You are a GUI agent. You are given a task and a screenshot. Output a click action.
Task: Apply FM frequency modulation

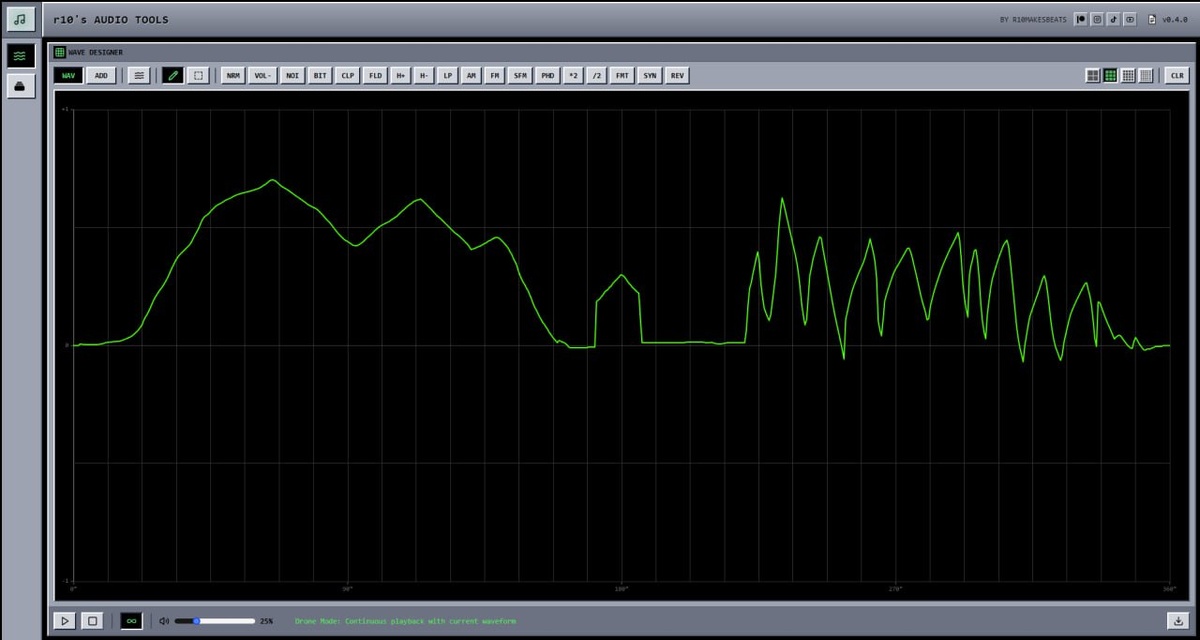[x=494, y=75]
